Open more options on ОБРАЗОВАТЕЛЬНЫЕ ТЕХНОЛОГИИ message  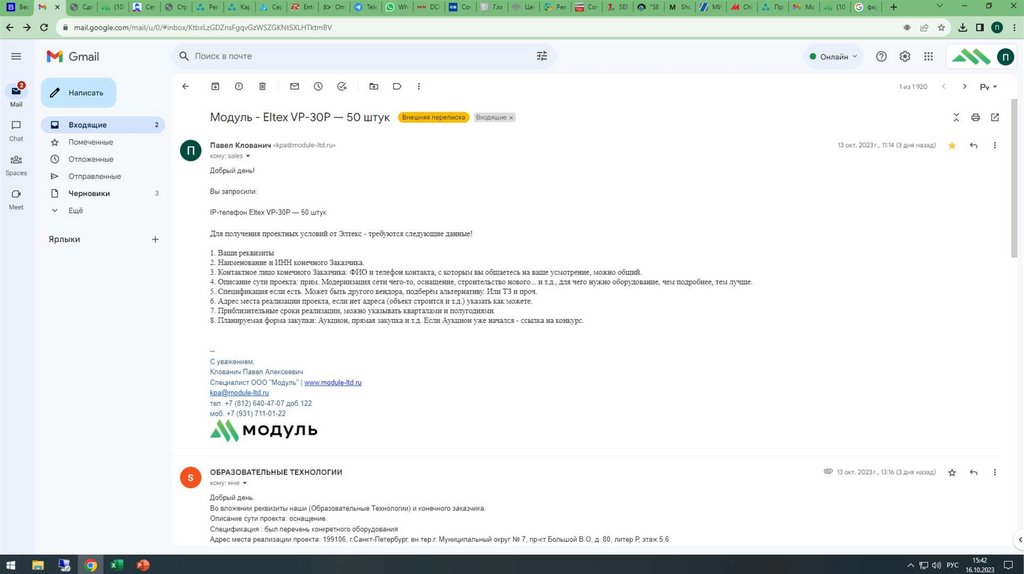pyautogui.click(x=995, y=472)
